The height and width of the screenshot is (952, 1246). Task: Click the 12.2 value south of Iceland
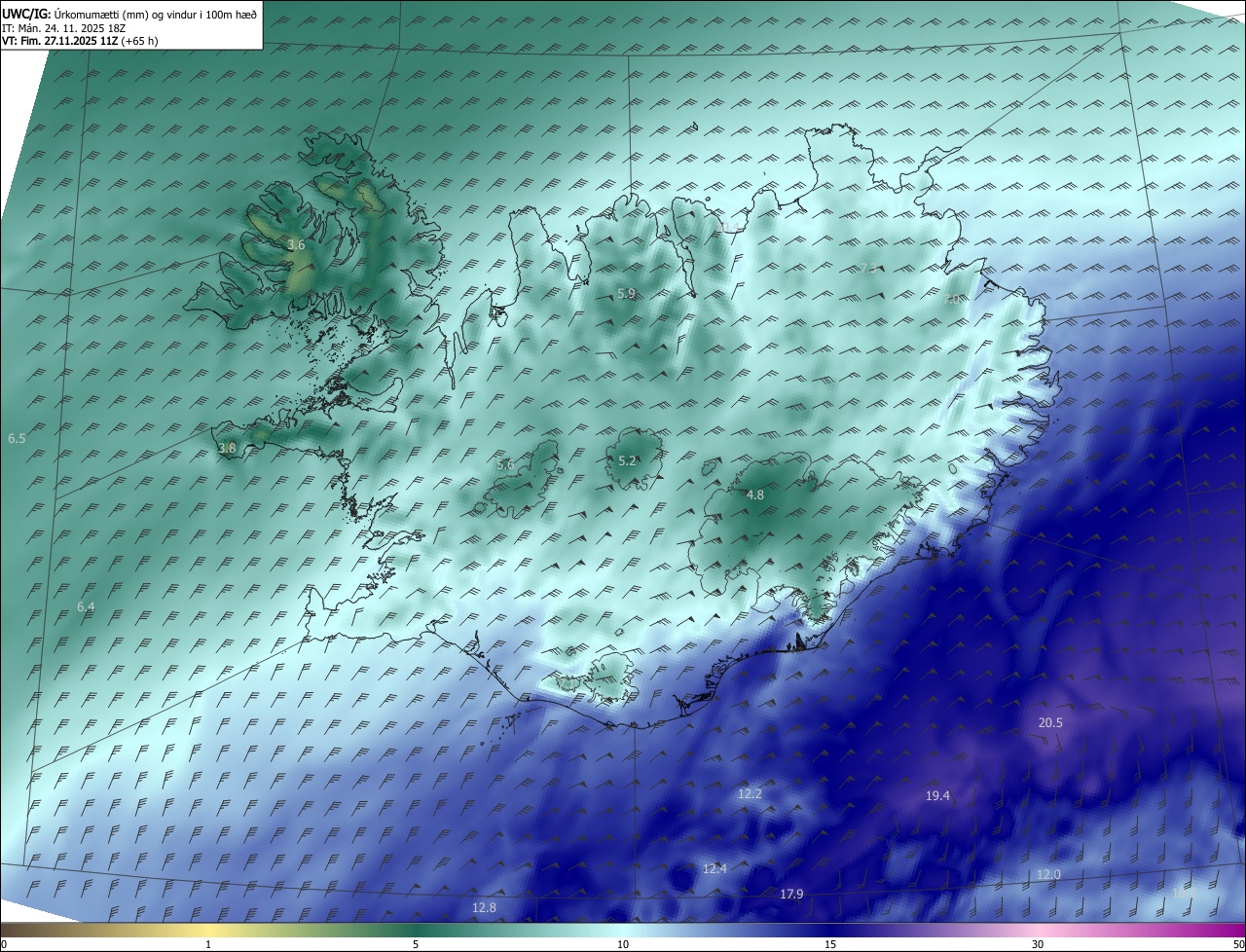(750, 793)
